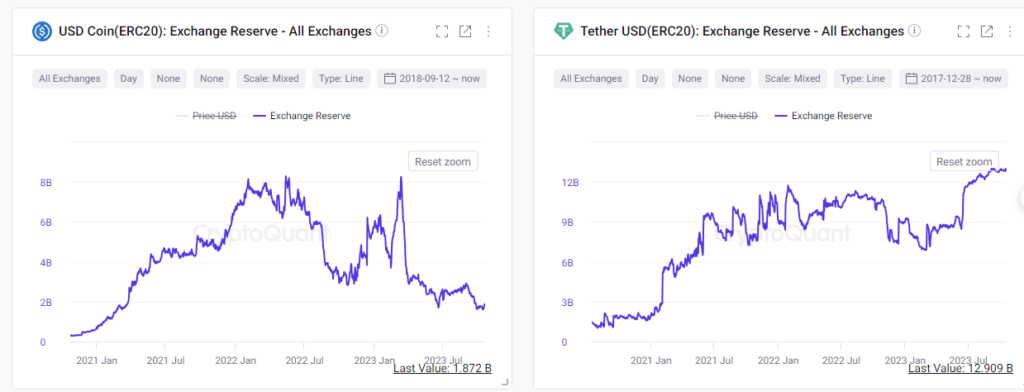Click the 8B axis label on USD Coin chart
Screen dimensions: 1024x392
point(46,182)
